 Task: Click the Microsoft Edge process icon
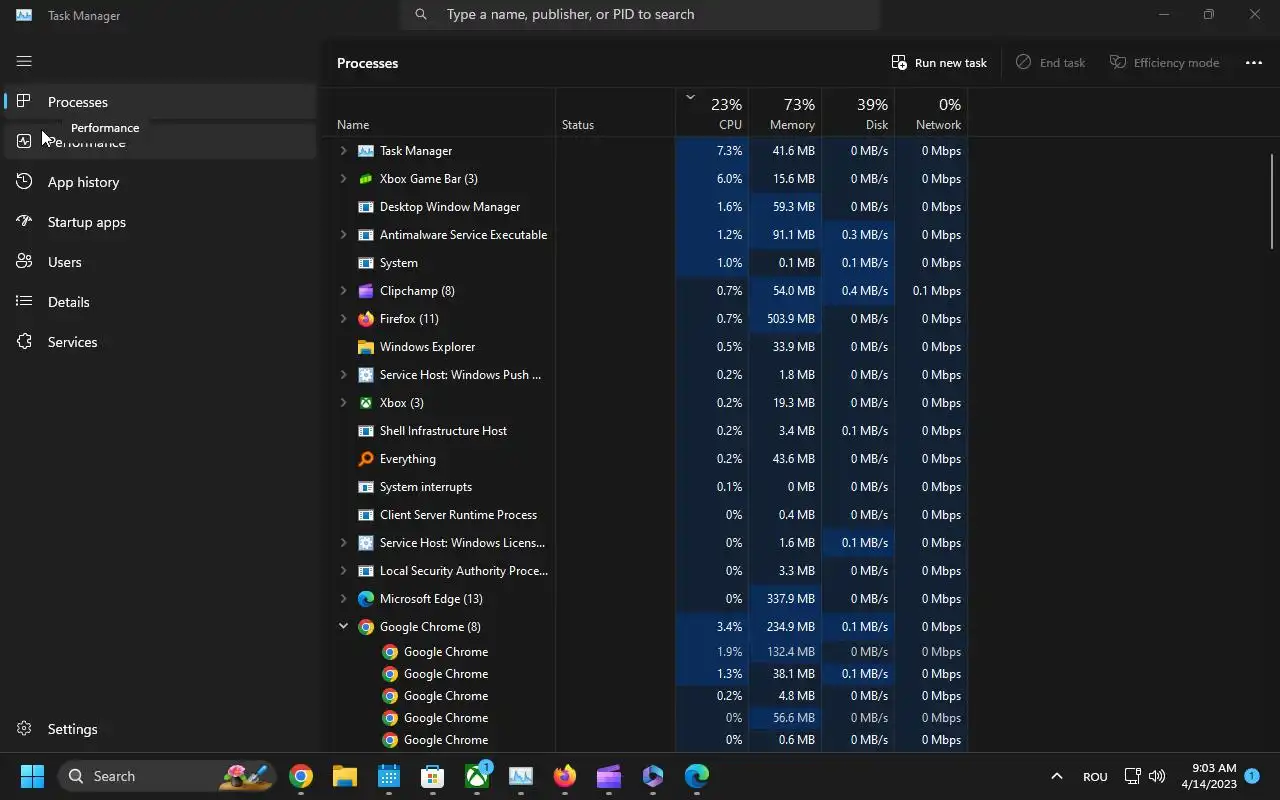point(366,599)
